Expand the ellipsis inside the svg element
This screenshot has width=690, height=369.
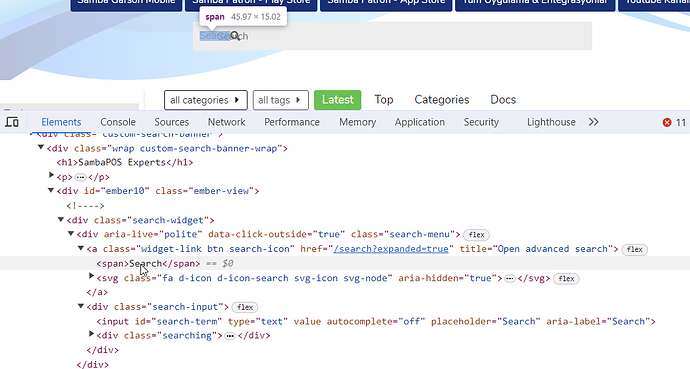click(x=510, y=278)
